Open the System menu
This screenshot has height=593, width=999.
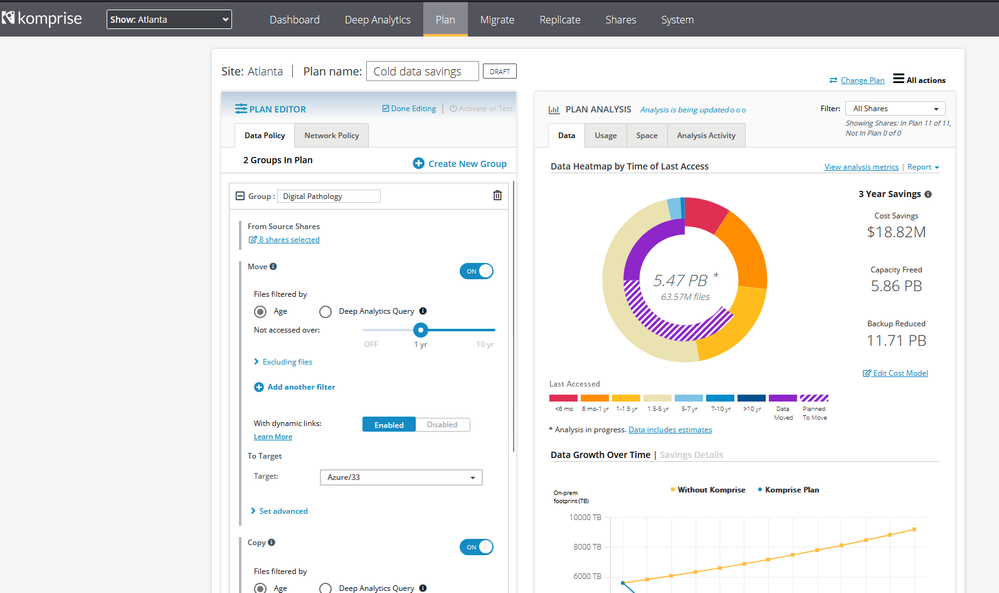677,20
